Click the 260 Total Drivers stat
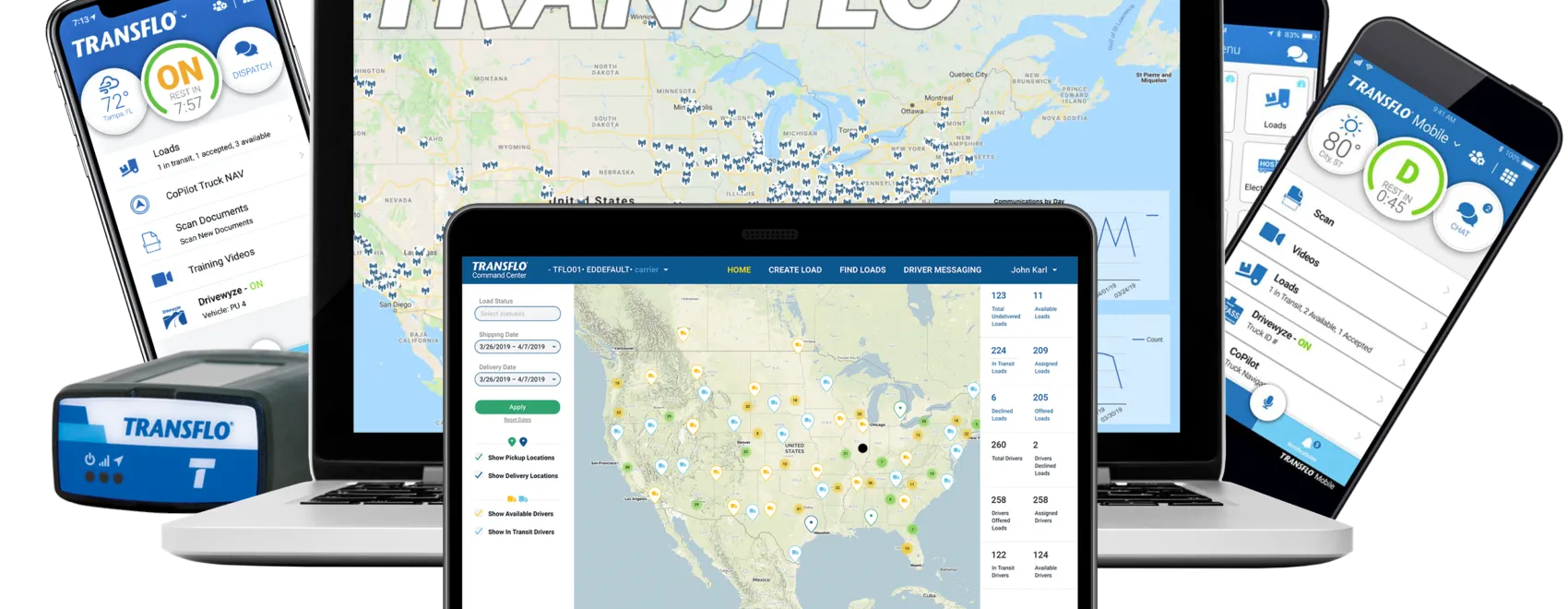Image resolution: width=1568 pixels, height=609 pixels. tap(1006, 450)
